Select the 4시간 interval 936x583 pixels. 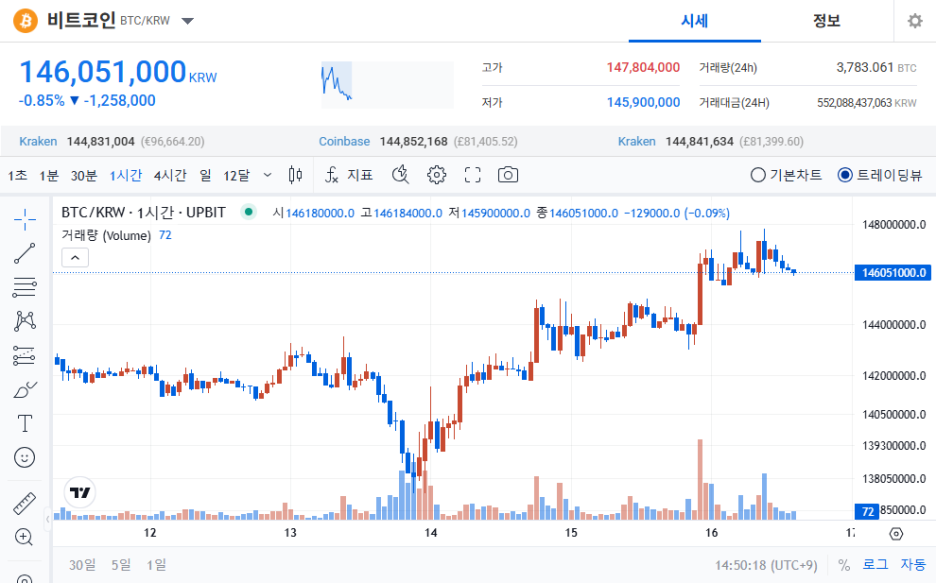(170, 175)
